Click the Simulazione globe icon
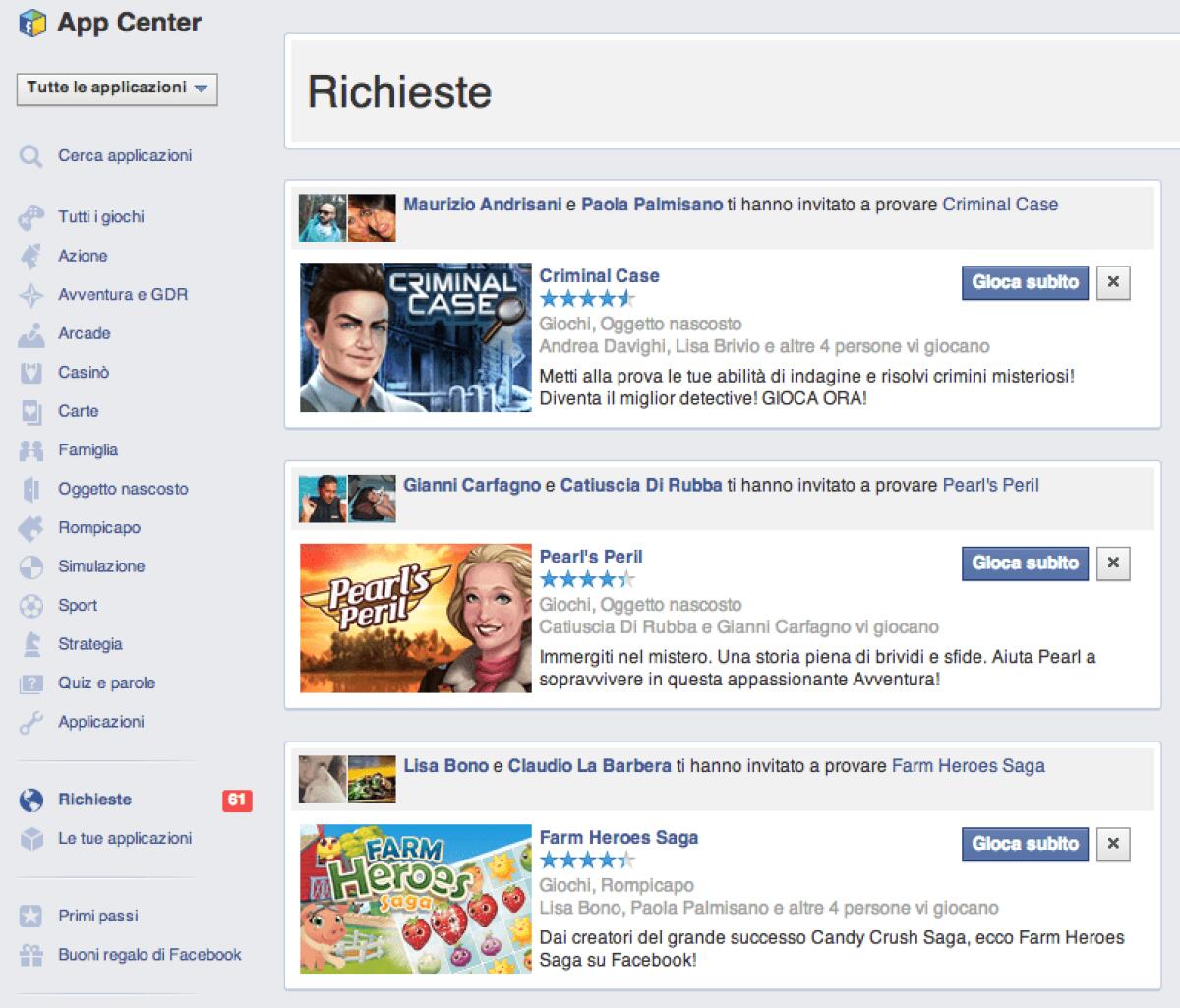This screenshot has width=1180, height=1008. (x=30, y=566)
